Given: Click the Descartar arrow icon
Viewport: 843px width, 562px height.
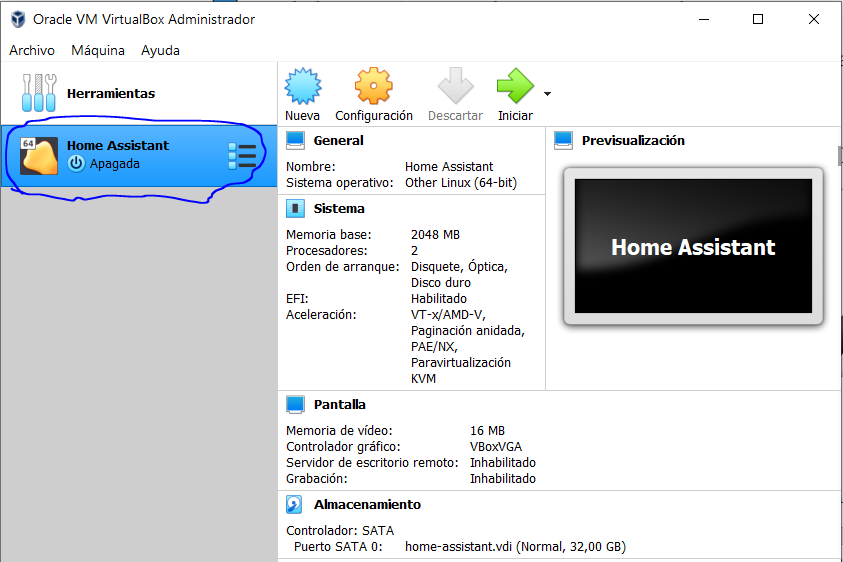Looking at the screenshot, I should coord(455,88).
